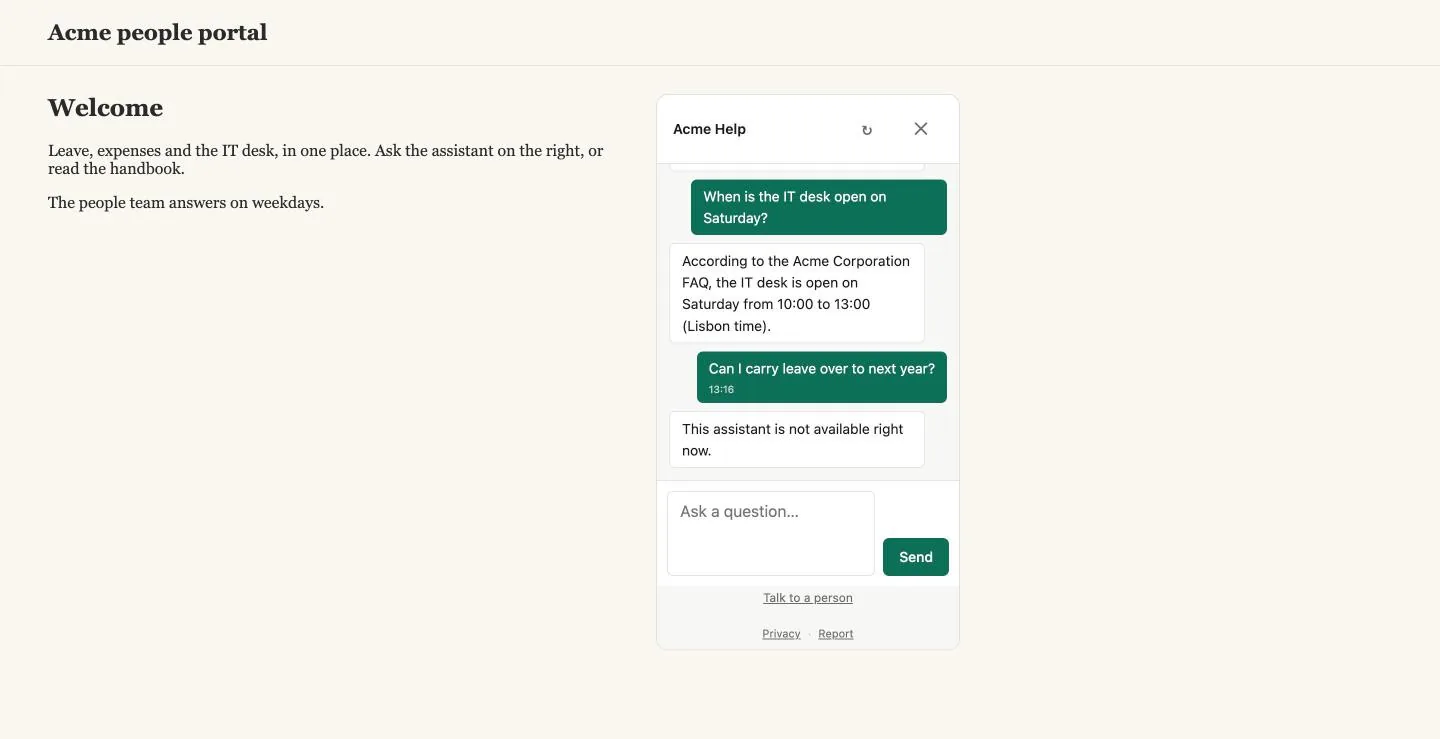
Task: Open the Privacy link
Action: click(x=781, y=634)
